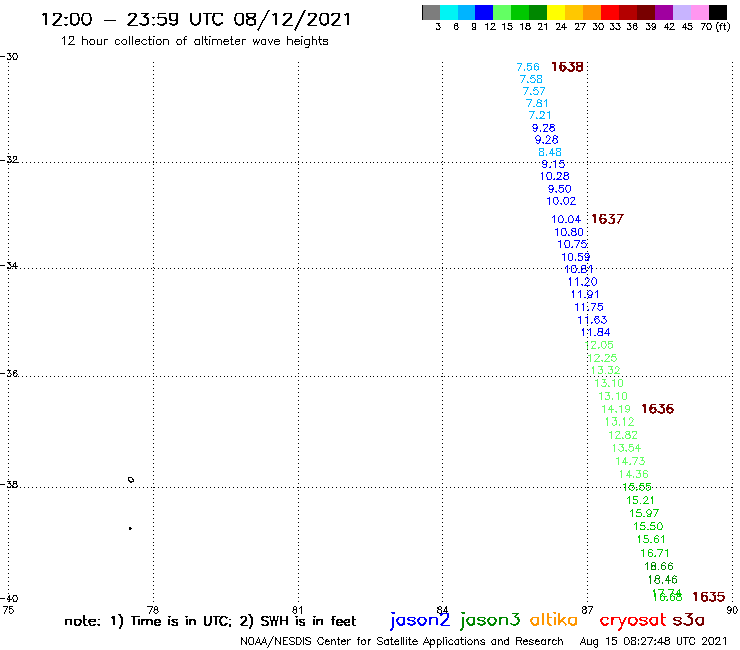This screenshot has width=740, height=650.
Task: Click the 10.75 reading
Action: [572, 244]
